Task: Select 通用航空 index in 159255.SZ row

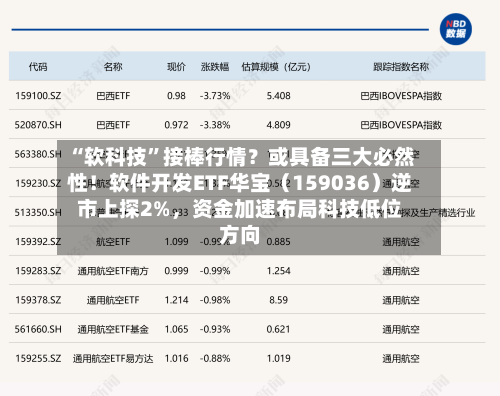Action: coord(401,358)
